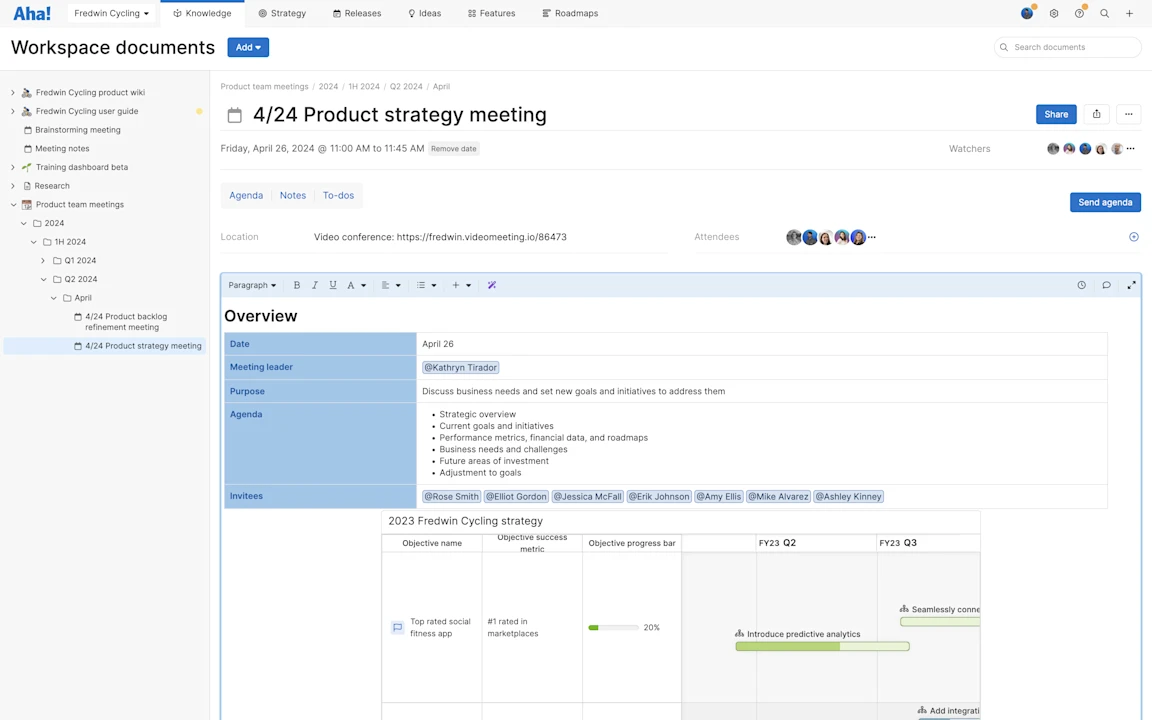Collapse Product team meetings tree
The width and height of the screenshot is (1152, 720).
pyautogui.click(x=13, y=204)
